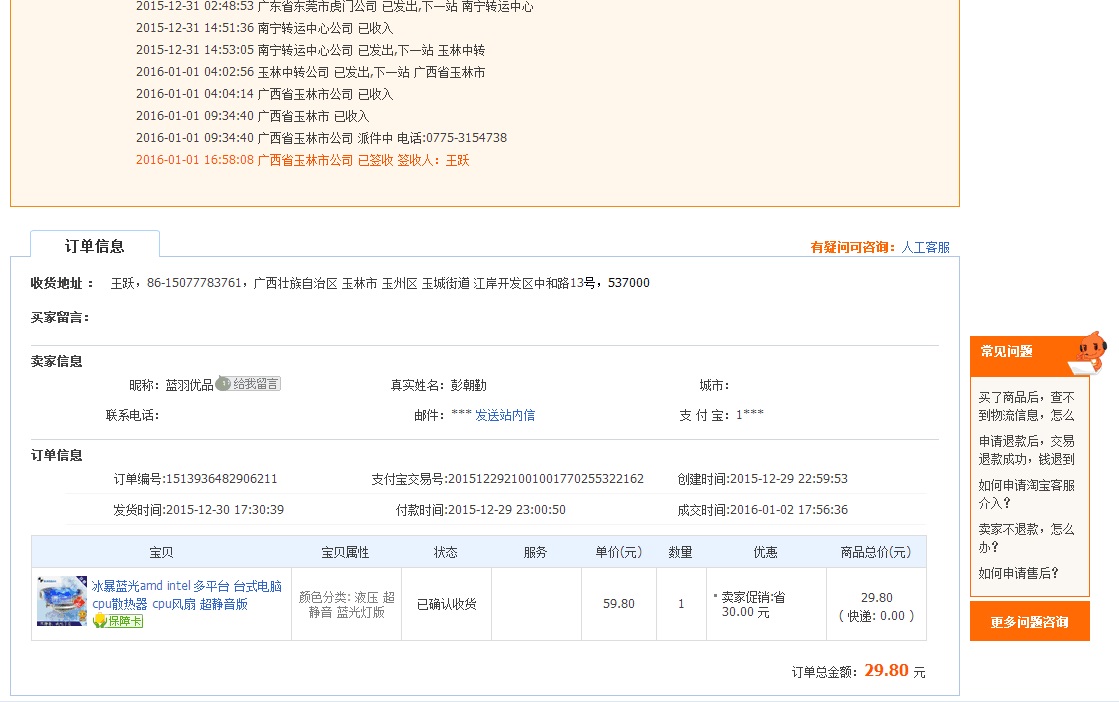
Task: Click 更多问题咨询 orange button
Action: [1029, 621]
